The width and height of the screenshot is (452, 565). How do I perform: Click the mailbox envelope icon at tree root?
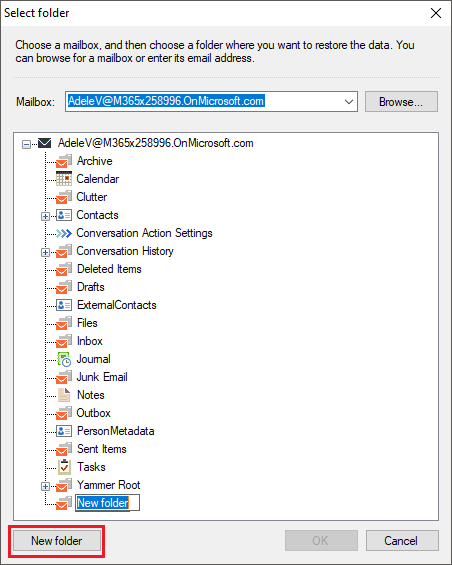point(45,143)
